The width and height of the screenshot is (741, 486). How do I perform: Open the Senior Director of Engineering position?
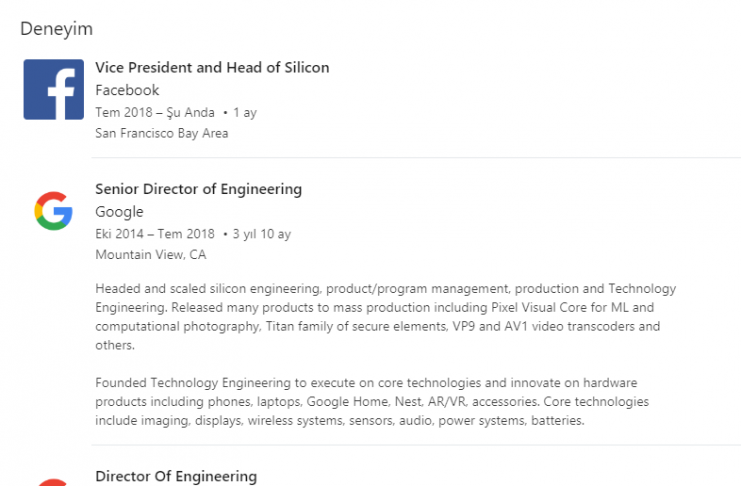[198, 189]
